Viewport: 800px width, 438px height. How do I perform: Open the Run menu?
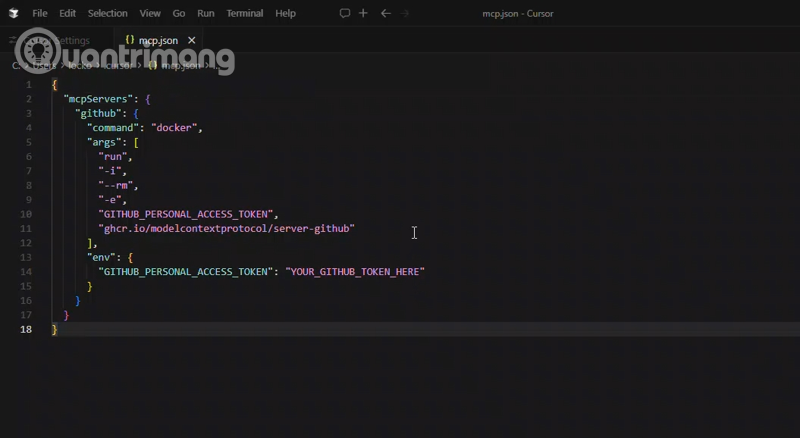click(206, 13)
